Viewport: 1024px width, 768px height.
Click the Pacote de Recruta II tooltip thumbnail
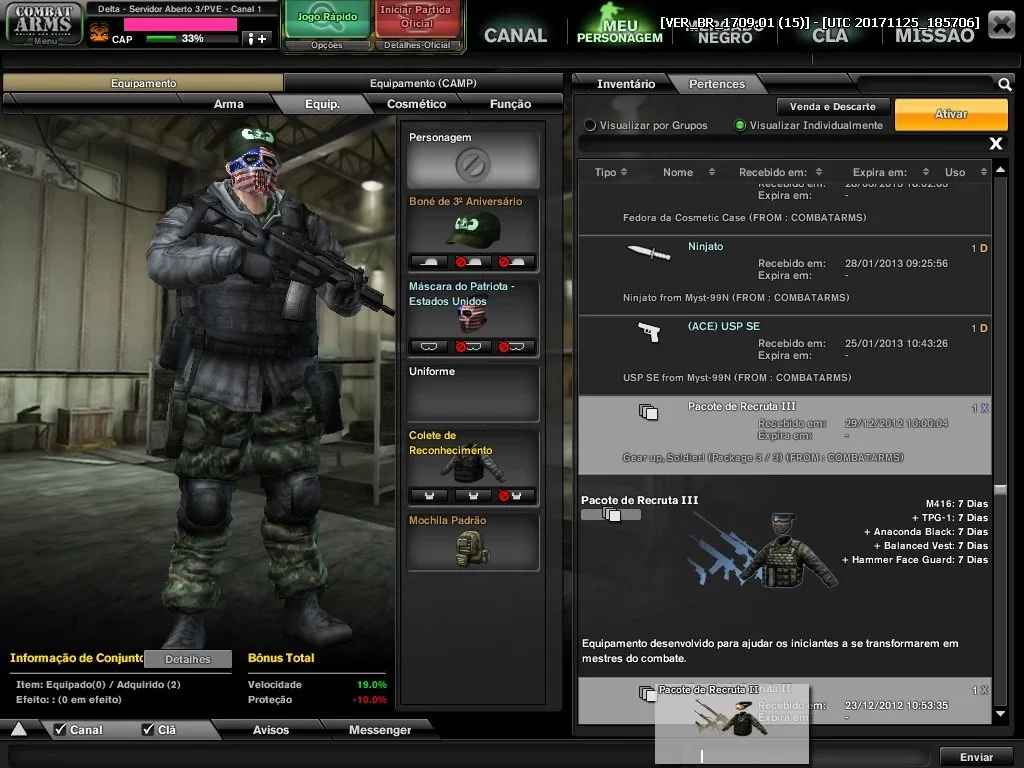731,717
